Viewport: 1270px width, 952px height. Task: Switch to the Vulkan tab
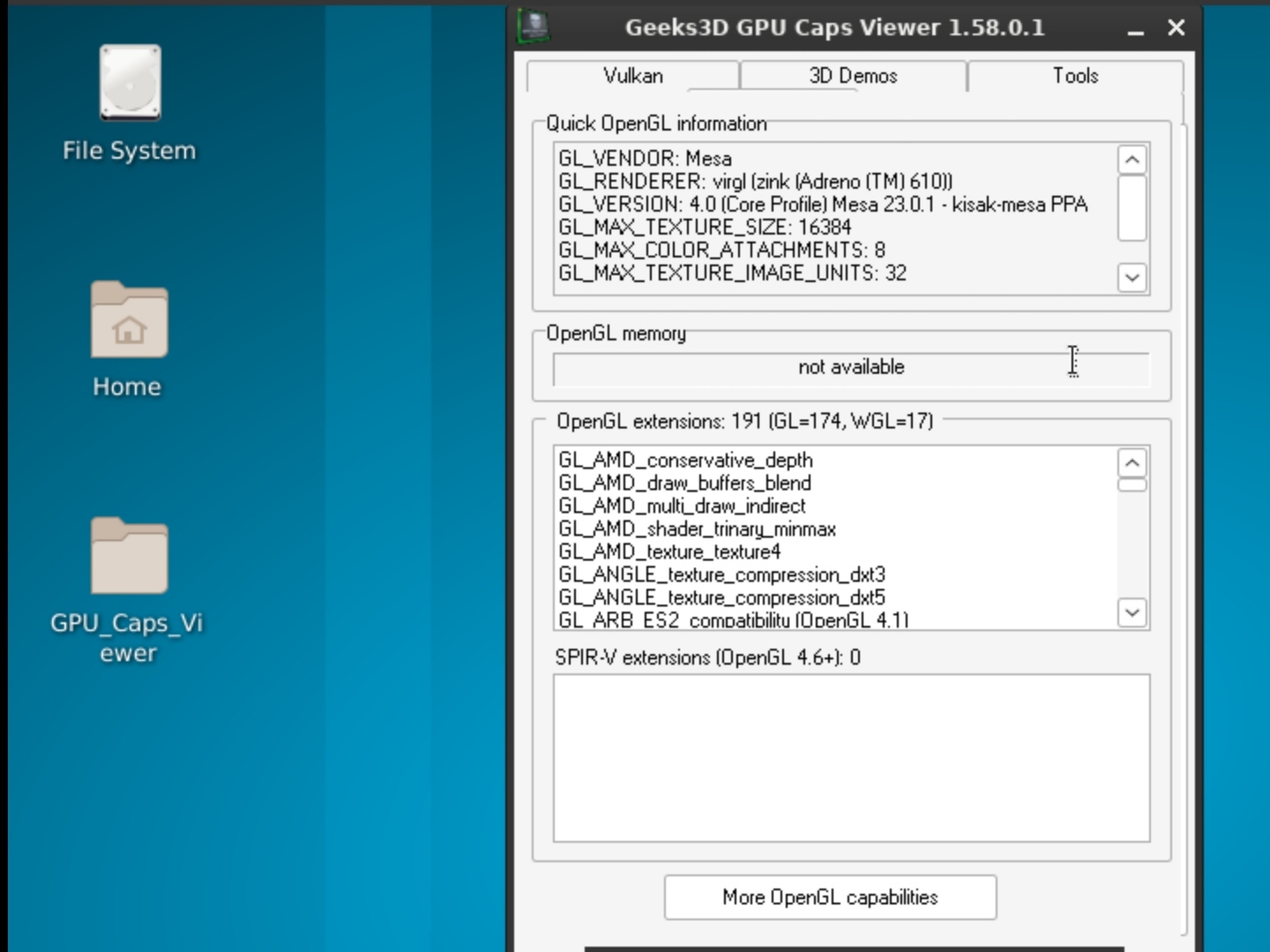tap(632, 76)
